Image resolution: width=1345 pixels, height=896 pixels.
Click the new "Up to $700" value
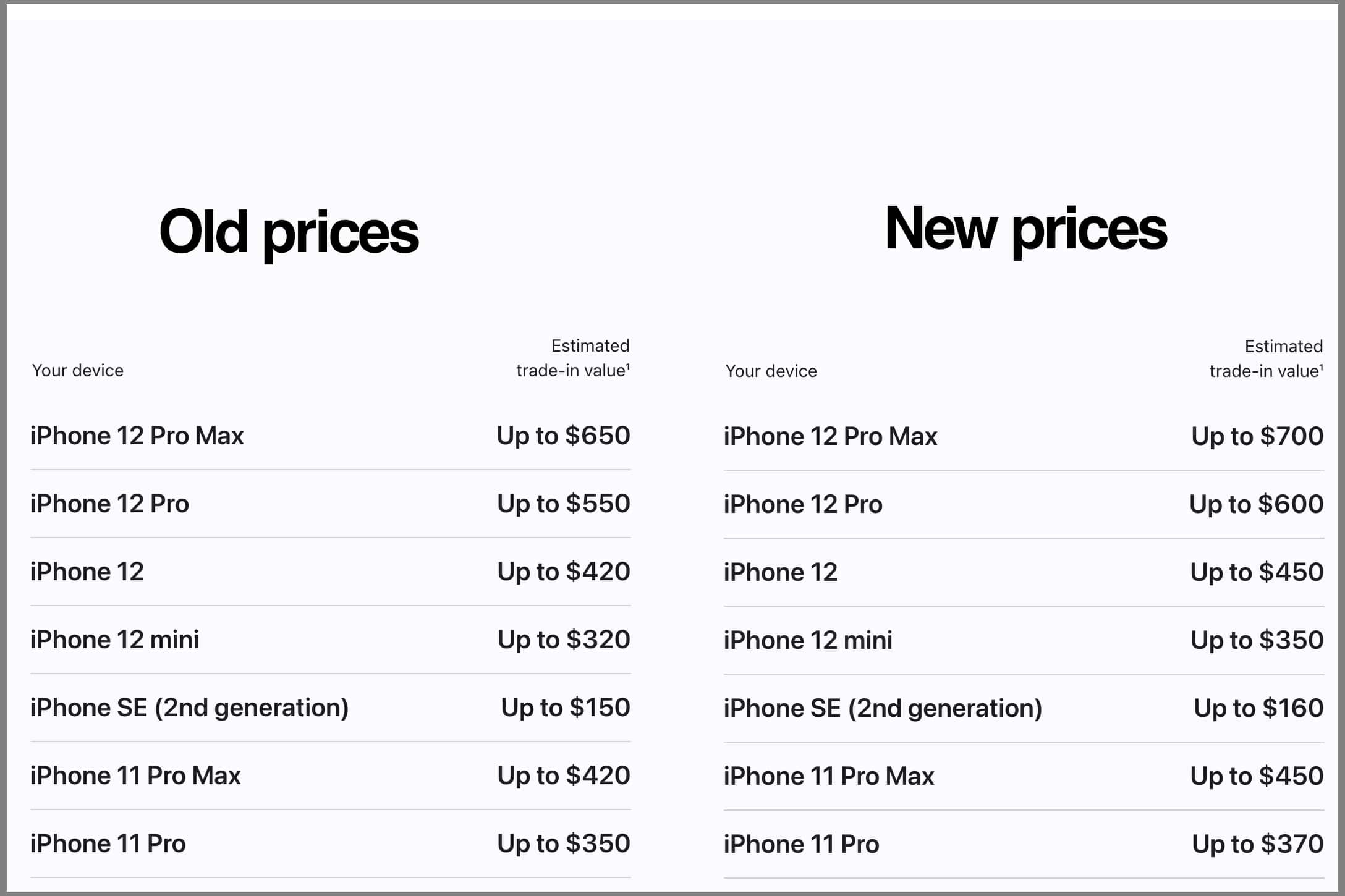pyautogui.click(x=1257, y=436)
